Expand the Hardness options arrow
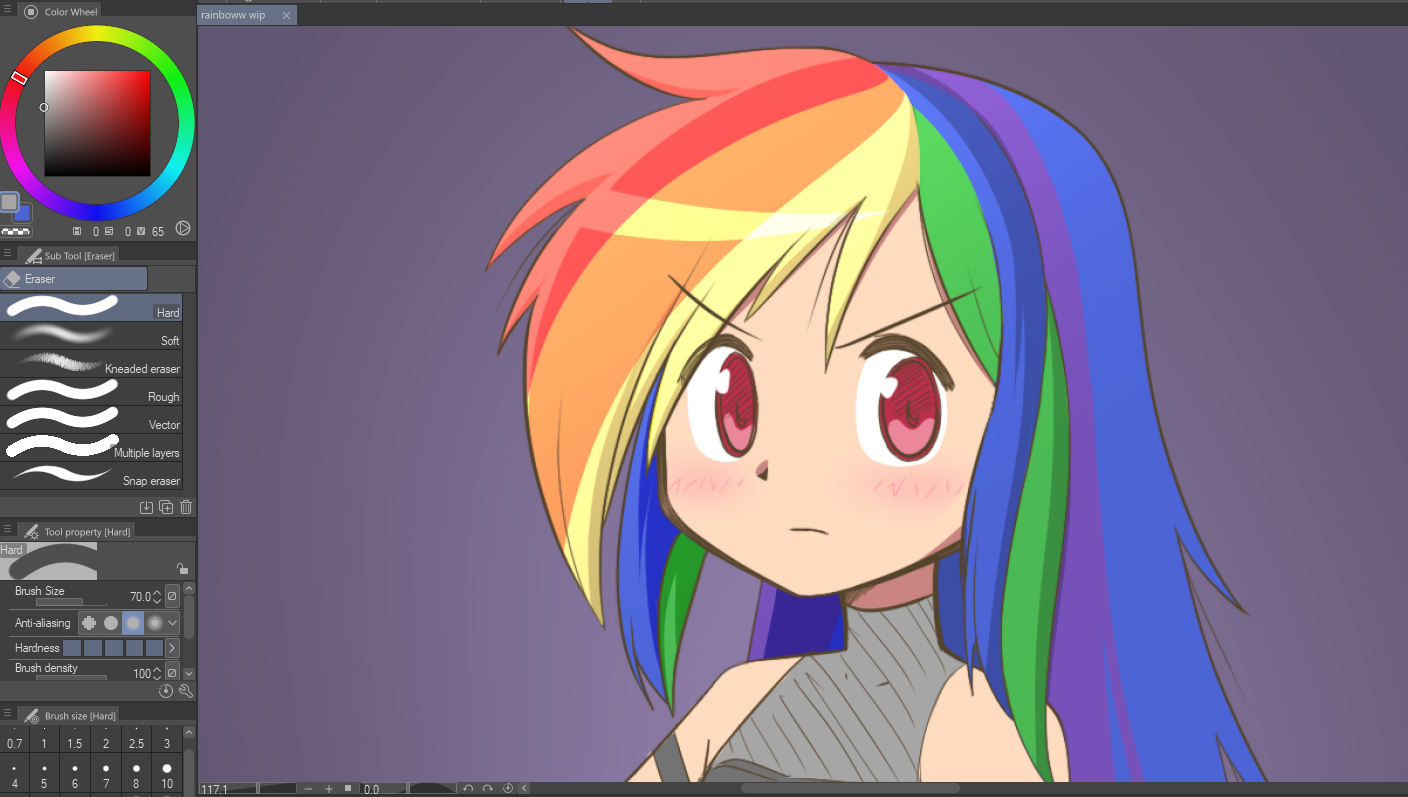 pos(172,648)
